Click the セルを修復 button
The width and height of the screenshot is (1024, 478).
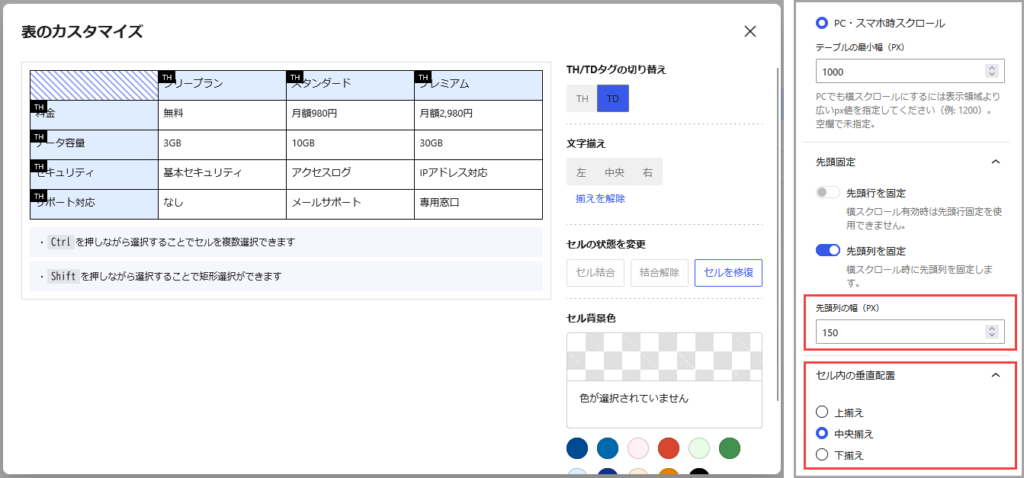(x=729, y=273)
